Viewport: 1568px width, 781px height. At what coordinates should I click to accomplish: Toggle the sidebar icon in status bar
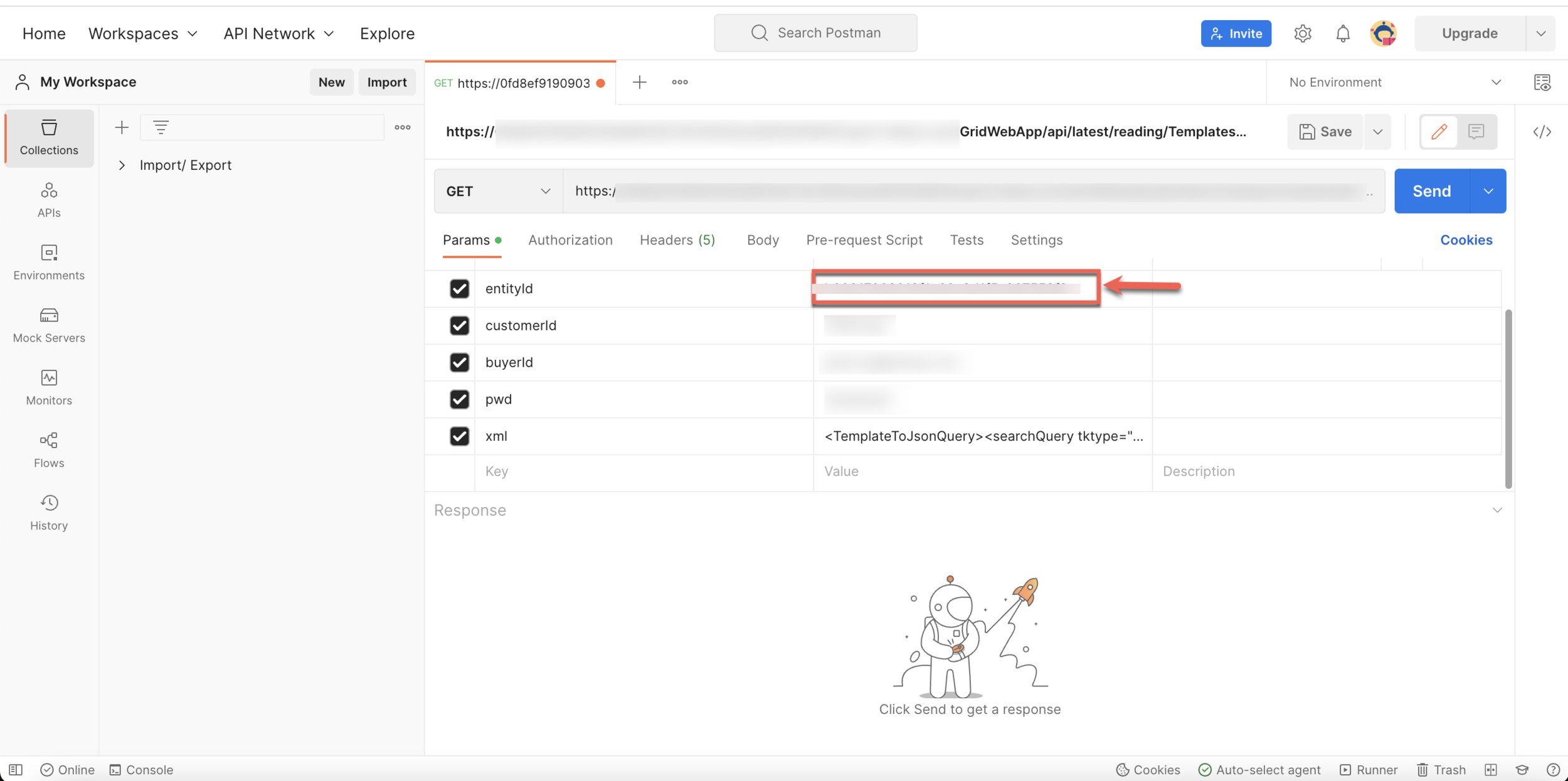[x=16, y=770]
